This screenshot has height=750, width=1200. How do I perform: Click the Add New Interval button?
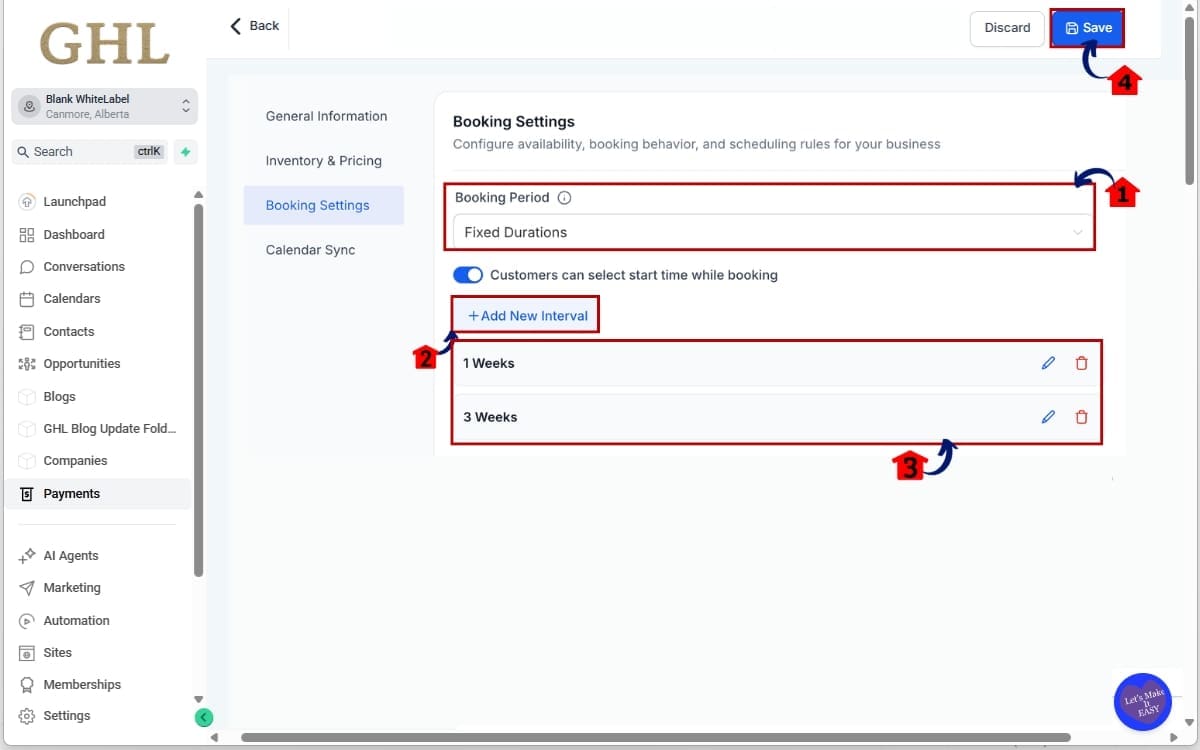click(525, 315)
